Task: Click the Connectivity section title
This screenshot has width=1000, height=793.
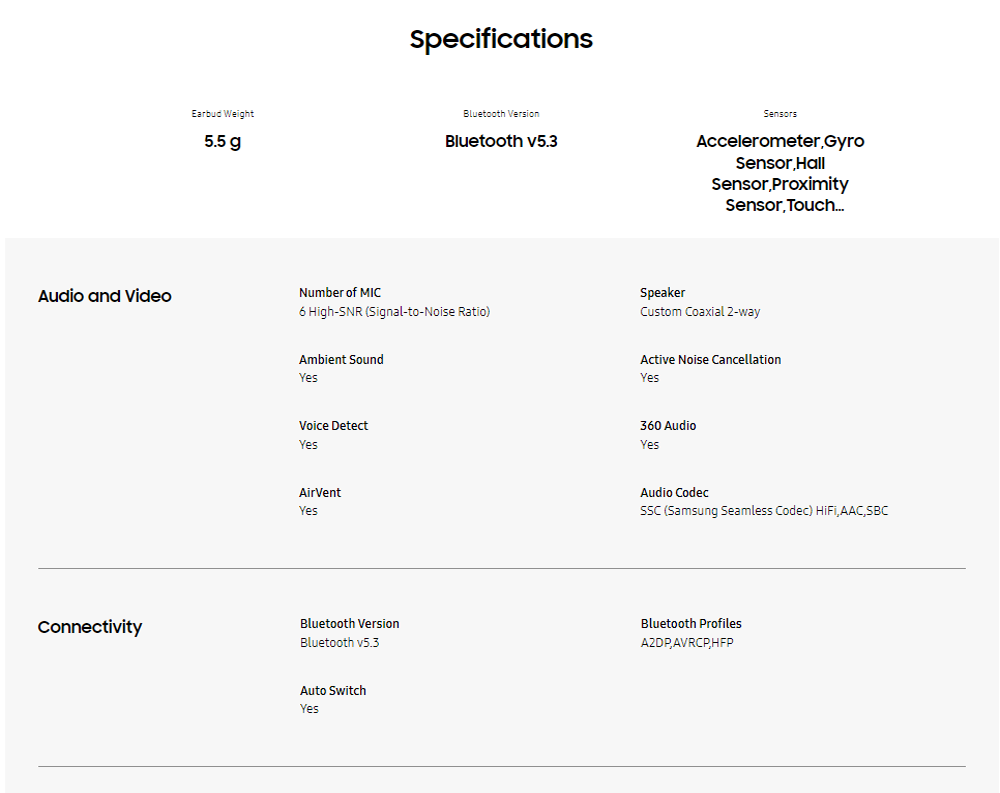Action: 90,627
